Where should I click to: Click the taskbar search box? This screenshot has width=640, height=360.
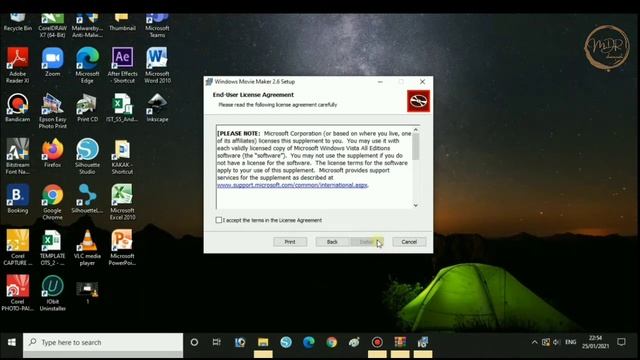point(103,342)
